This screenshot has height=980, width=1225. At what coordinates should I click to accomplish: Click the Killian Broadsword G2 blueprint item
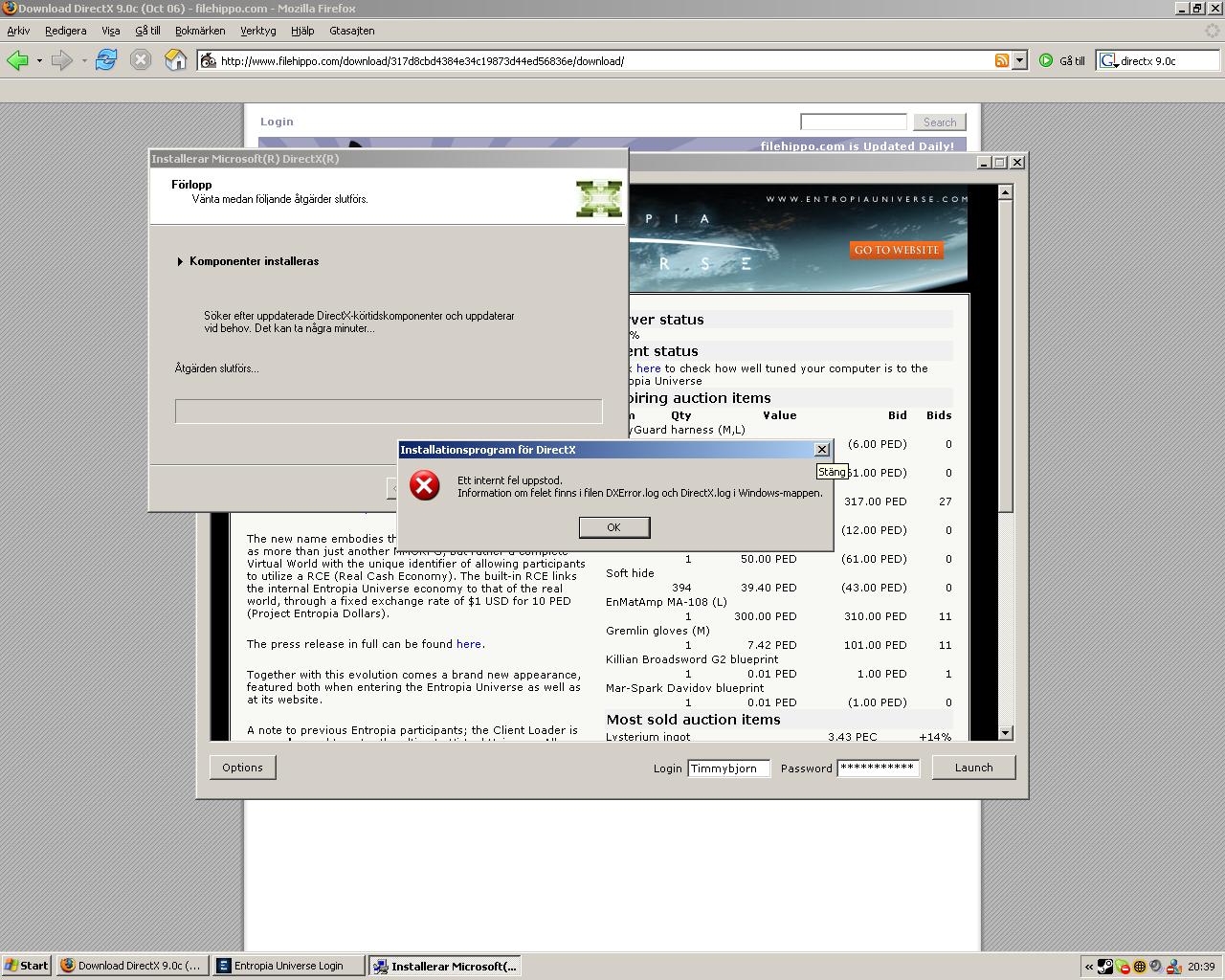692,659
